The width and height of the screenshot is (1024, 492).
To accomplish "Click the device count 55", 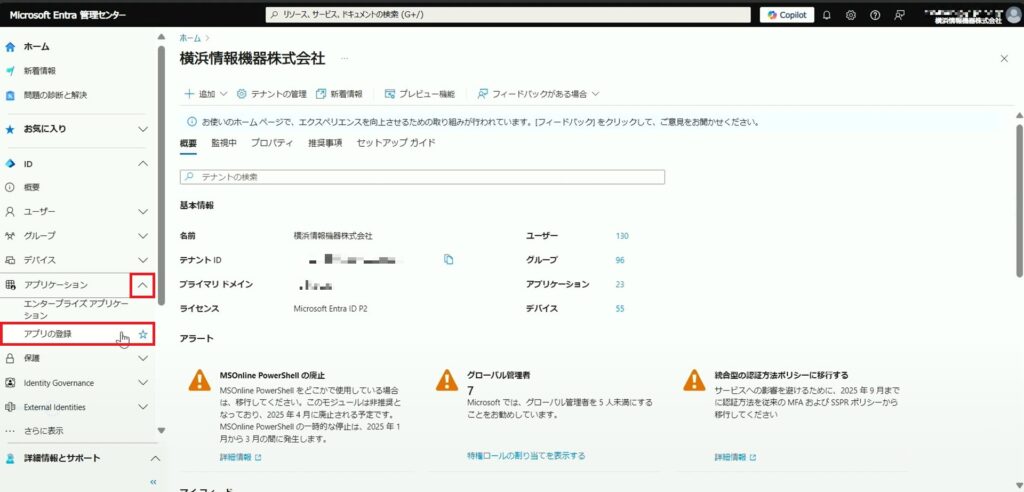I will tap(620, 308).
